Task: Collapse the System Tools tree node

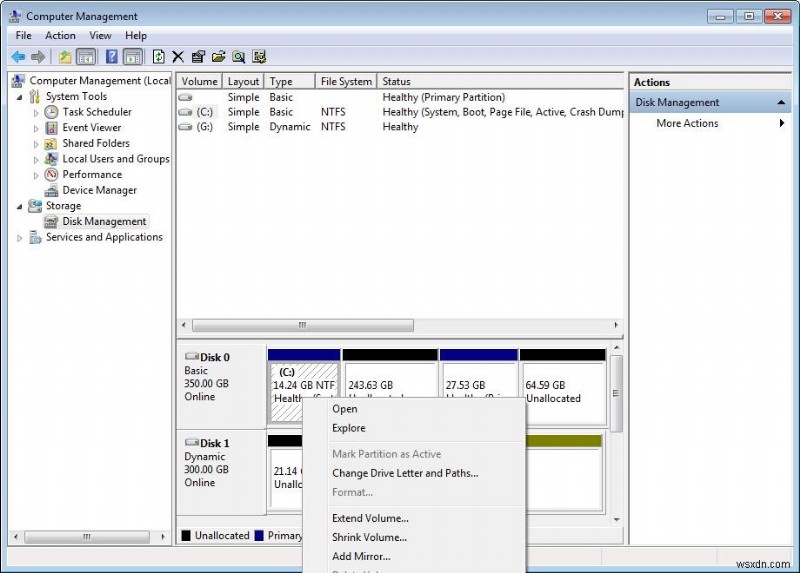Action: click(20, 97)
